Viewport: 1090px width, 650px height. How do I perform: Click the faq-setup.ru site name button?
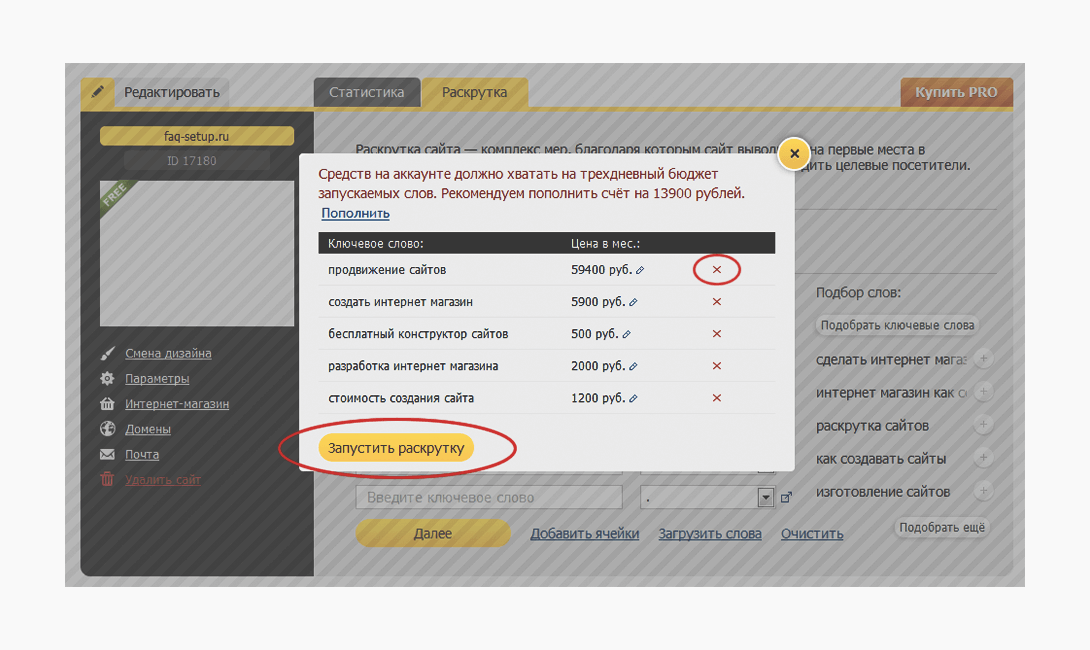coord(197,136)
